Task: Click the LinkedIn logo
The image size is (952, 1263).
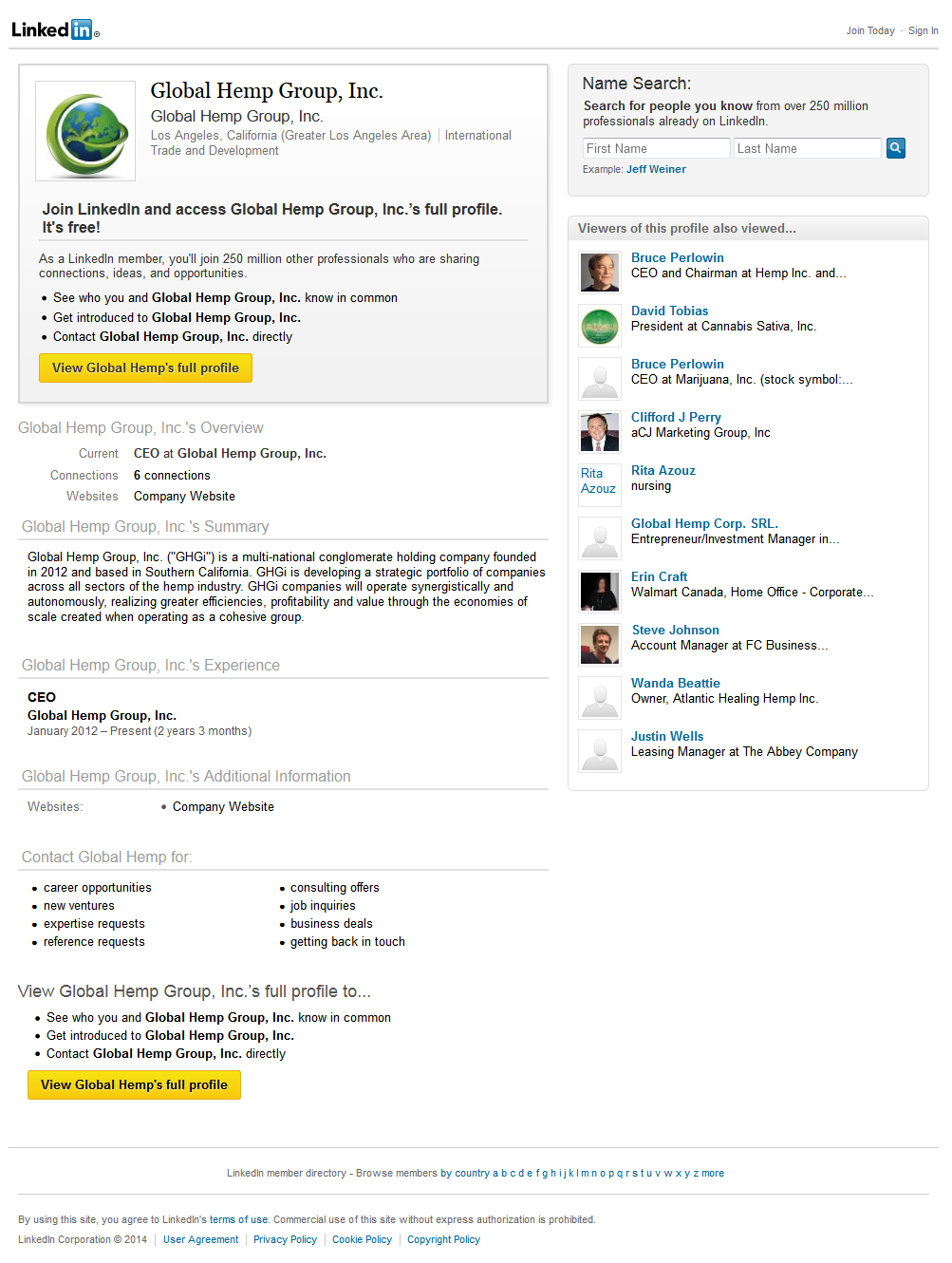Action: [54, 28]
